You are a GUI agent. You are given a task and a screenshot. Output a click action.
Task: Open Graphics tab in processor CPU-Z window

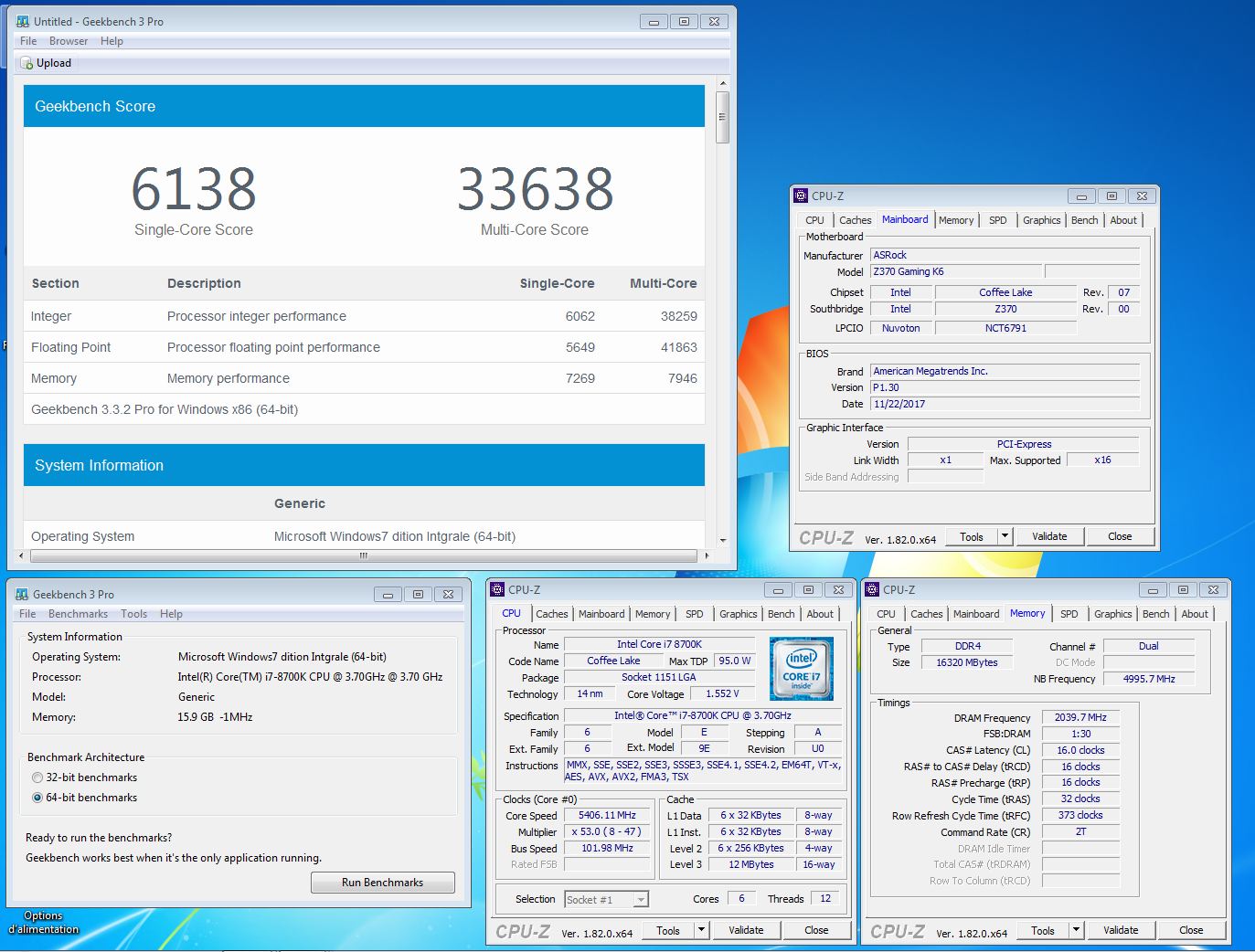tap(739, 614)
